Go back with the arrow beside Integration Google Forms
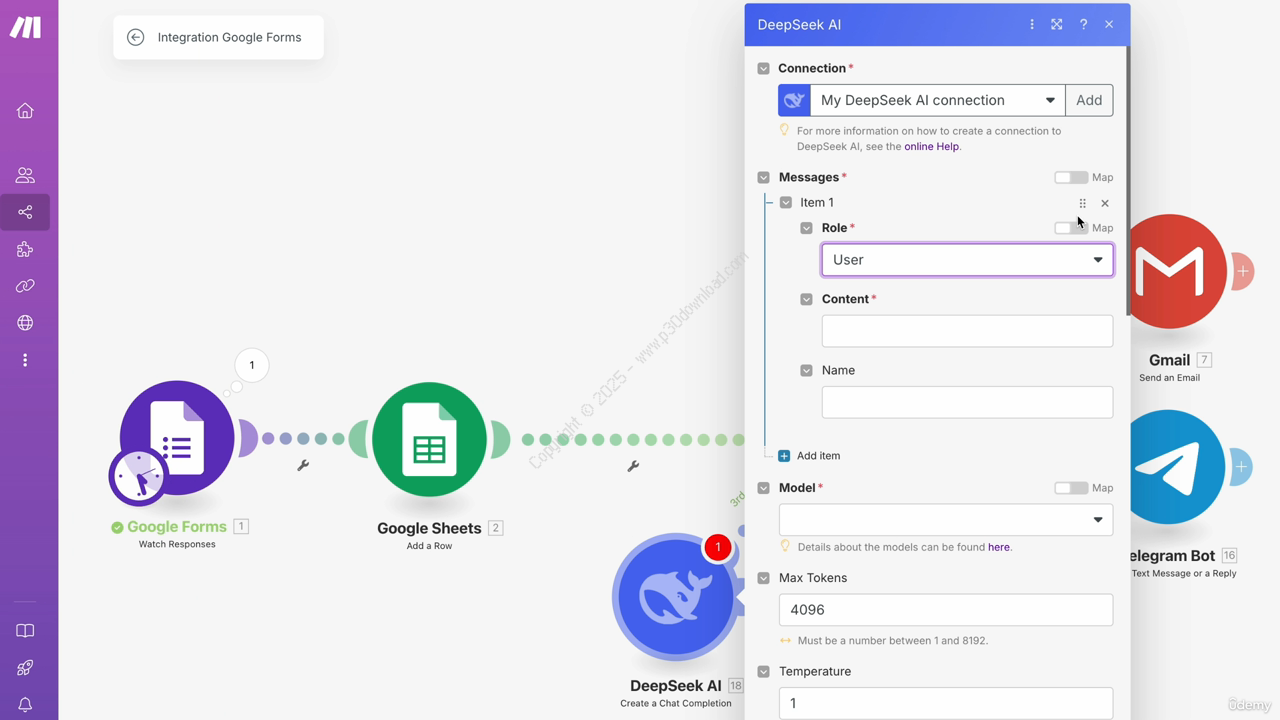The image size is (1280, 720). point(135,37)
